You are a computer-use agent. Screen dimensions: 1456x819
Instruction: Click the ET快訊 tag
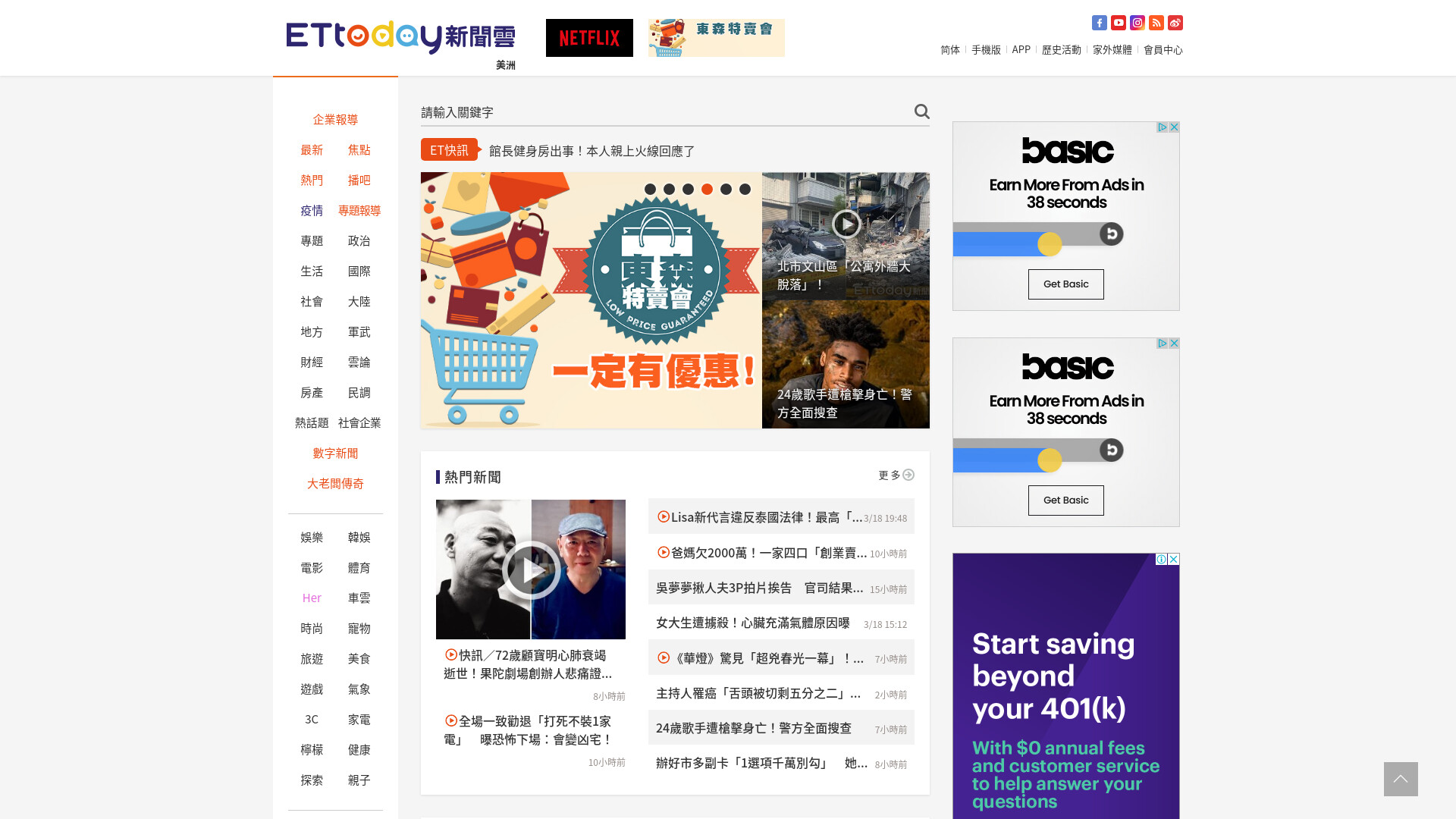tap(450, 149)
